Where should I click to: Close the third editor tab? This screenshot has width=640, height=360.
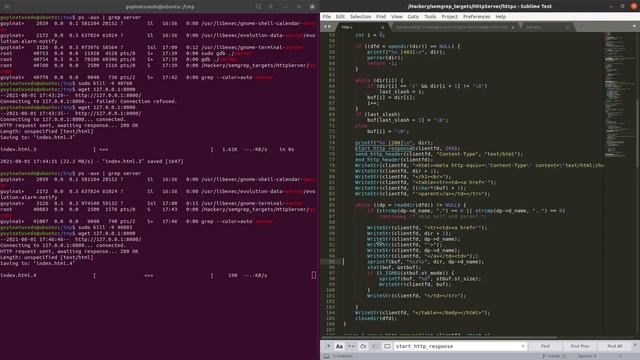pyautogui.click(x=567, y=27)
